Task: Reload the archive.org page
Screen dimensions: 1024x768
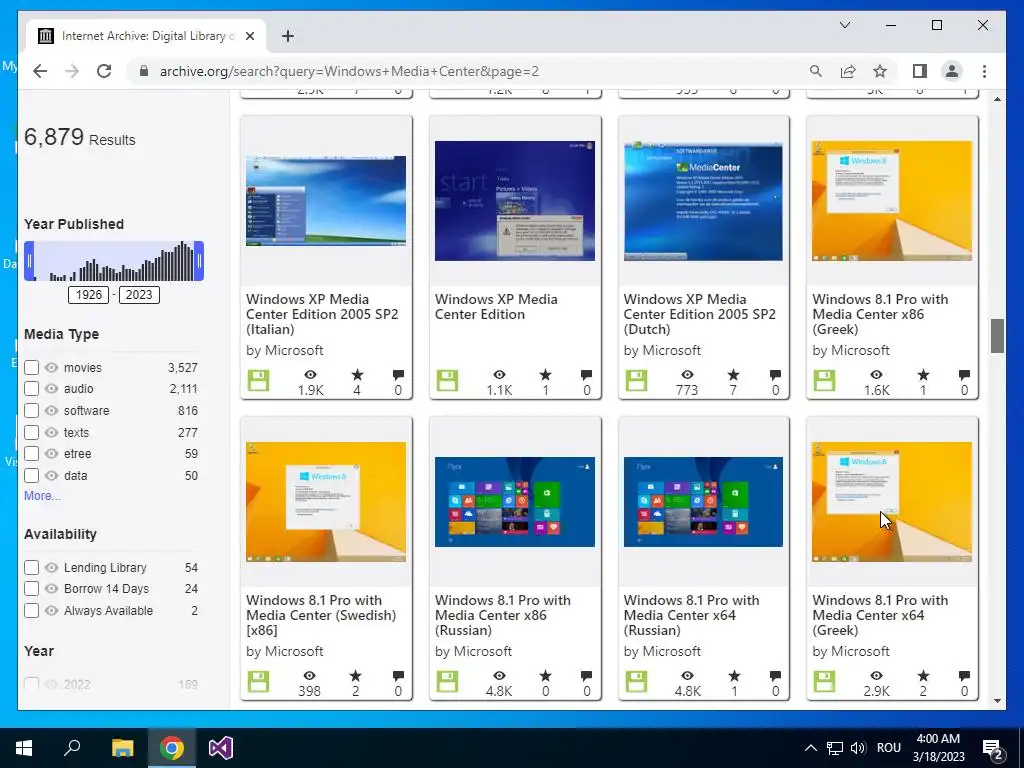Action: pos(104,71)
